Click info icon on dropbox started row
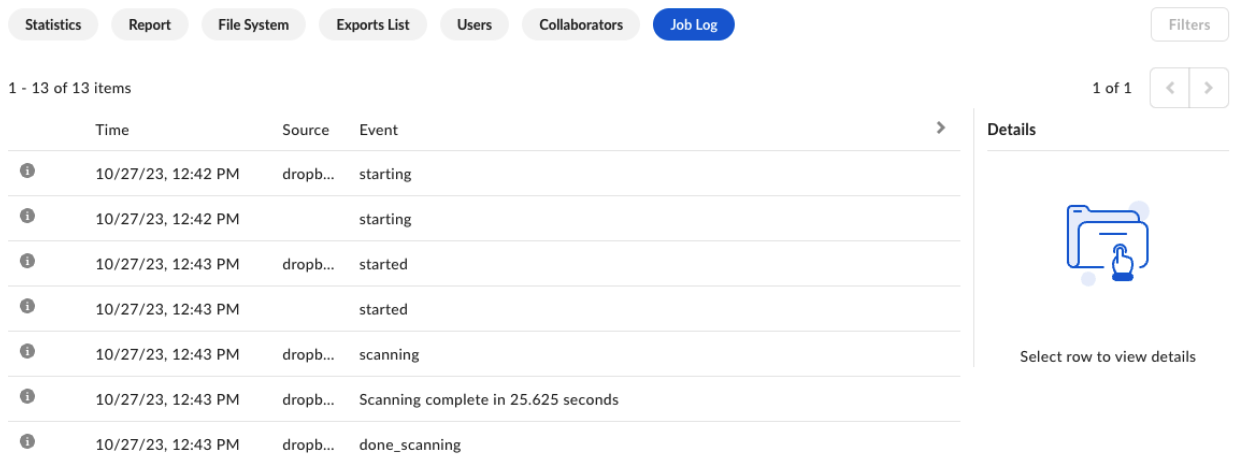The height and width of the screenshot is (468, 1235). [x=28, y=262]
